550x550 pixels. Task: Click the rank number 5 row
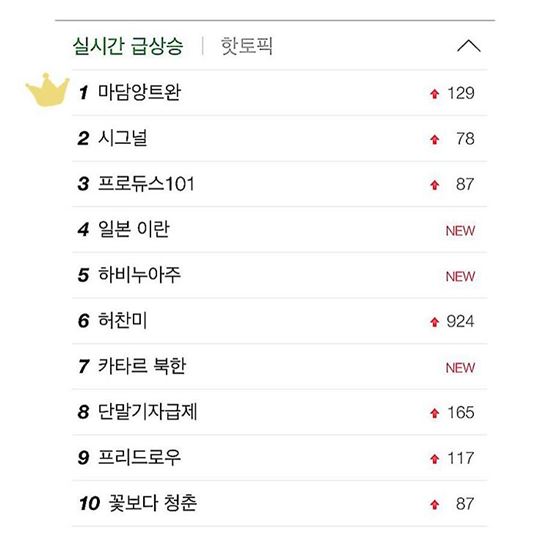pyautogui.click(x=280, y=275)
